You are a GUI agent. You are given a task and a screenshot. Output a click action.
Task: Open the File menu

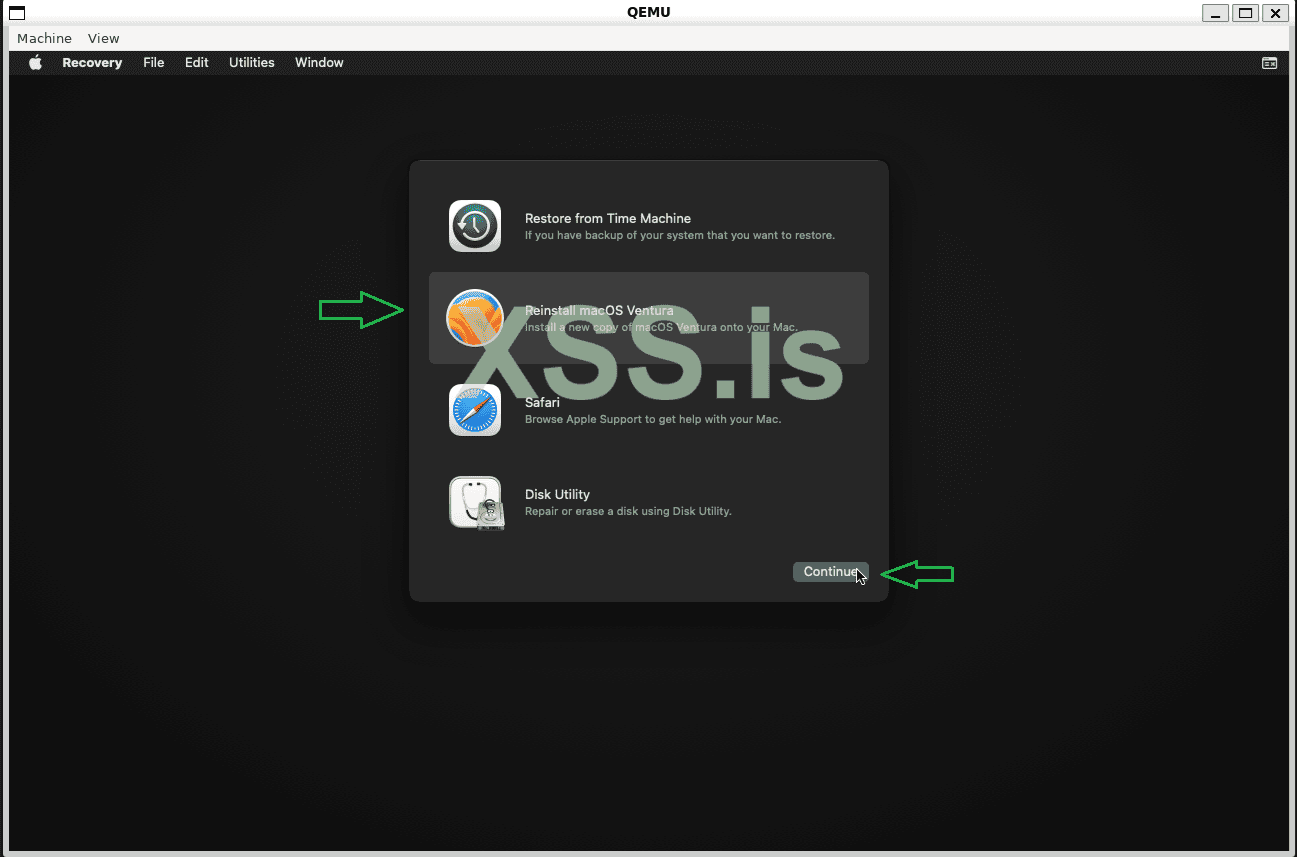[x=154, y=62]
